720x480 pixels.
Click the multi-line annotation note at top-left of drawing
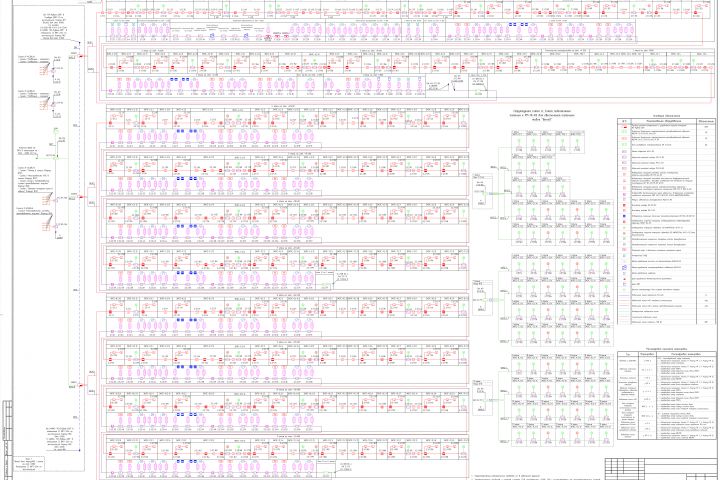(55, 26)
